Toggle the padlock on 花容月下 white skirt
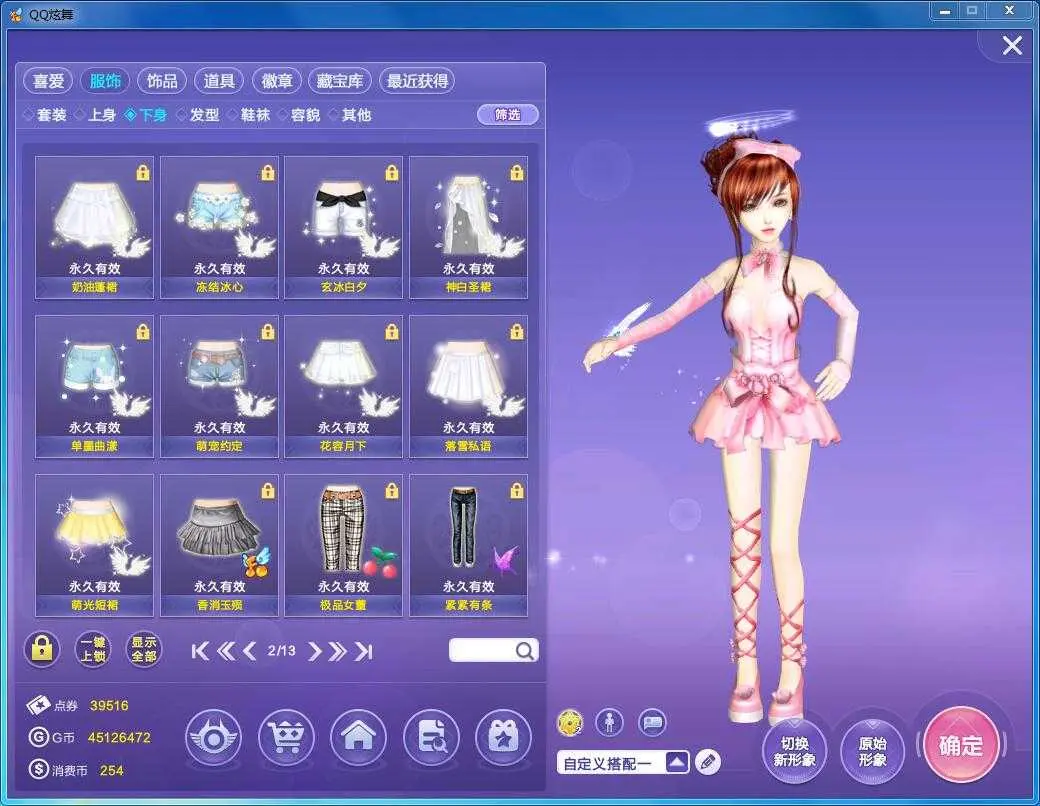The image size is (1040, 806). [x=392, y=332]
